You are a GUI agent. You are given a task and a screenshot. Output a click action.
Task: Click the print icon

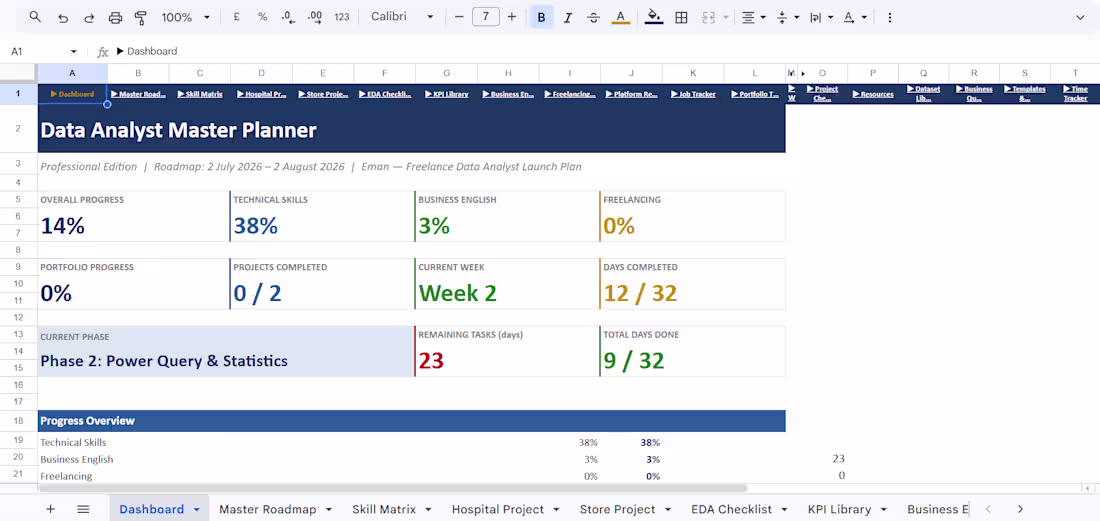click(116, 18)
